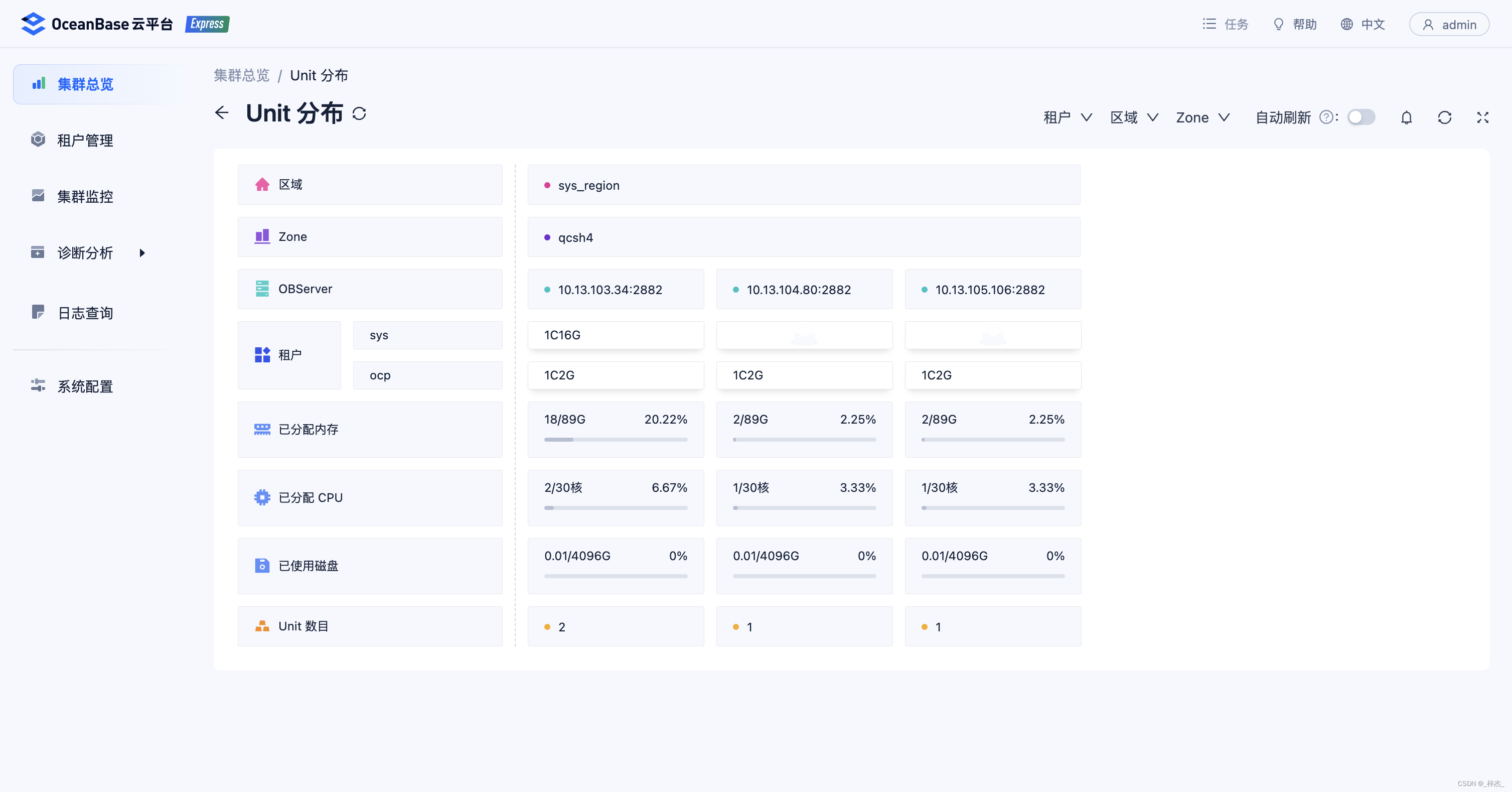
Task: Click the 18/89G memory progress bar
Action: 615,440
